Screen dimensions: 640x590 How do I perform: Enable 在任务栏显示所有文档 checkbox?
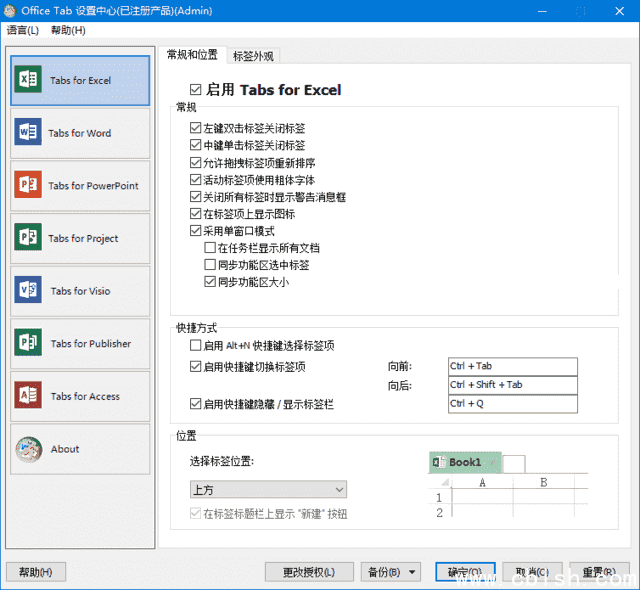coord(210,248)
